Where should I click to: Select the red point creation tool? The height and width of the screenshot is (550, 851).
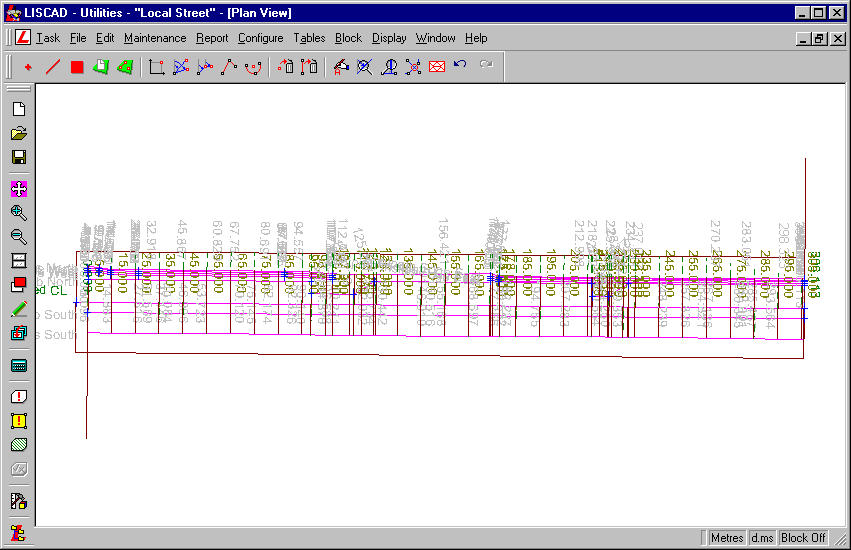[x=28, y=67]
